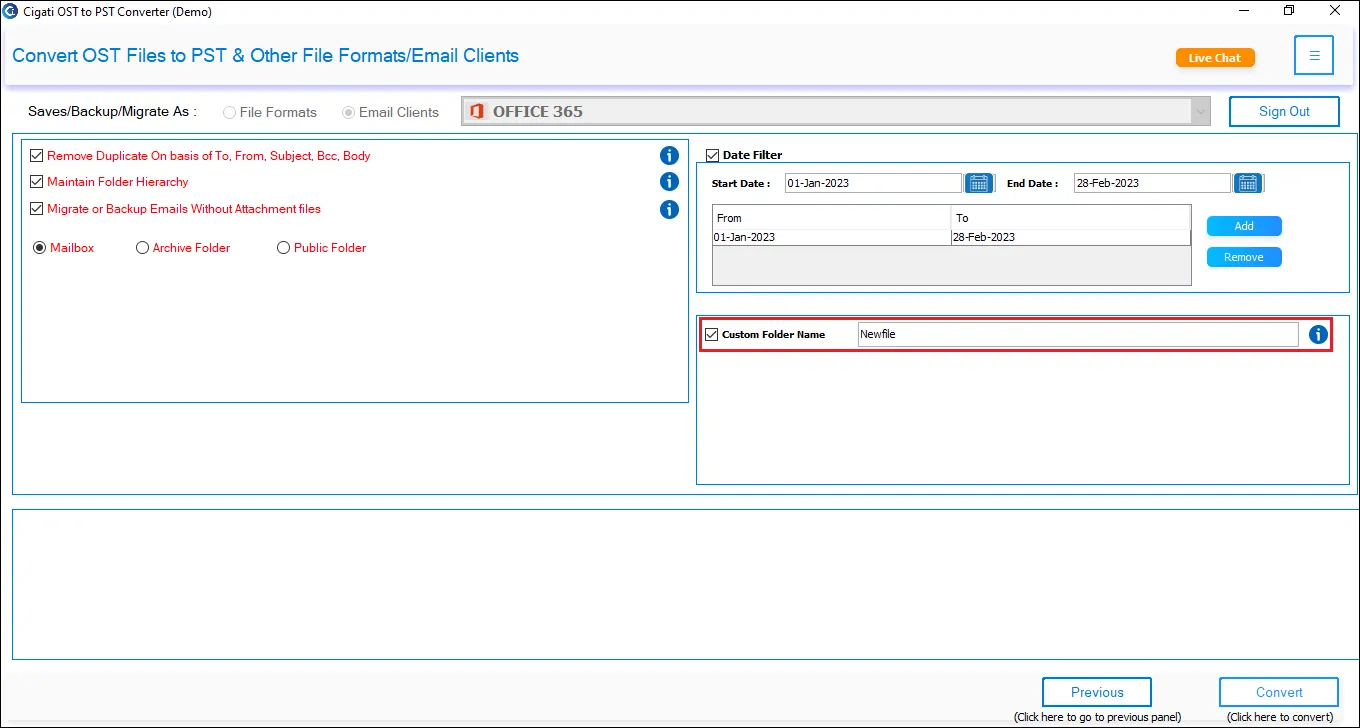Click Remove date range button

coord(1244,257)
